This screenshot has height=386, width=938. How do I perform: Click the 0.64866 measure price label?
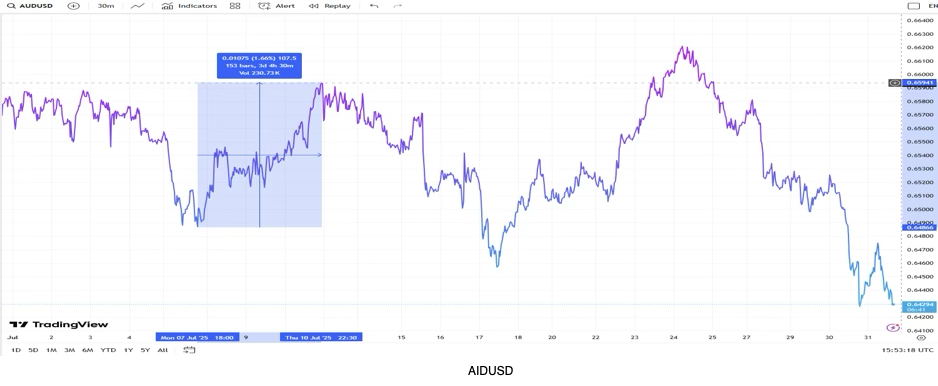click(919, 227)
